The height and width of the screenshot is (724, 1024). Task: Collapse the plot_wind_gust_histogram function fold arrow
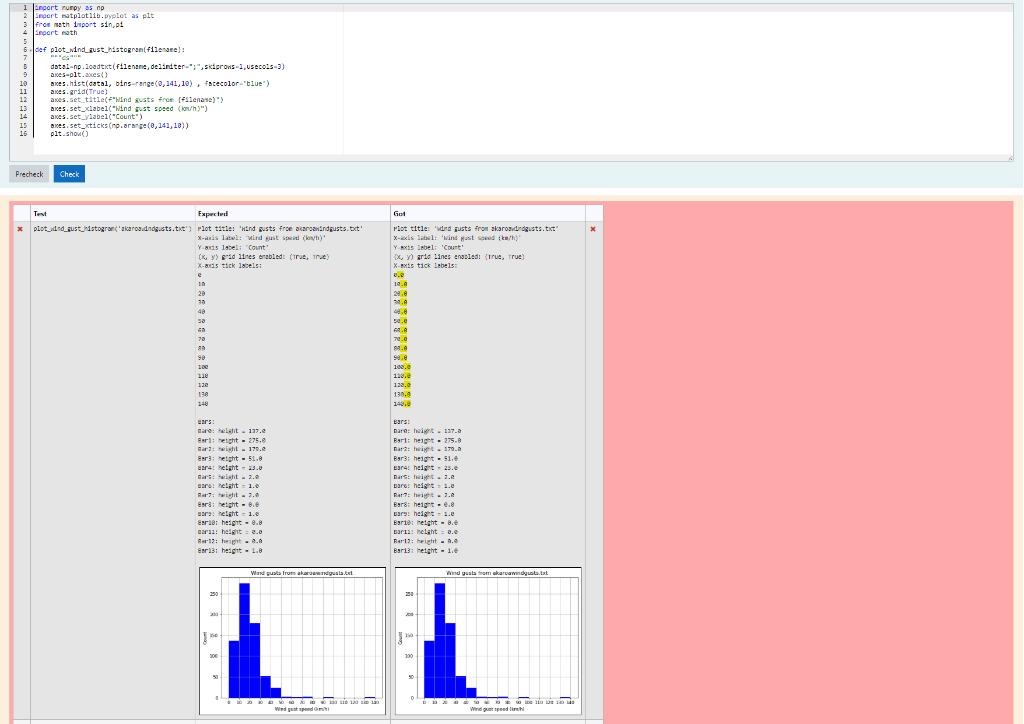point(30,48)
